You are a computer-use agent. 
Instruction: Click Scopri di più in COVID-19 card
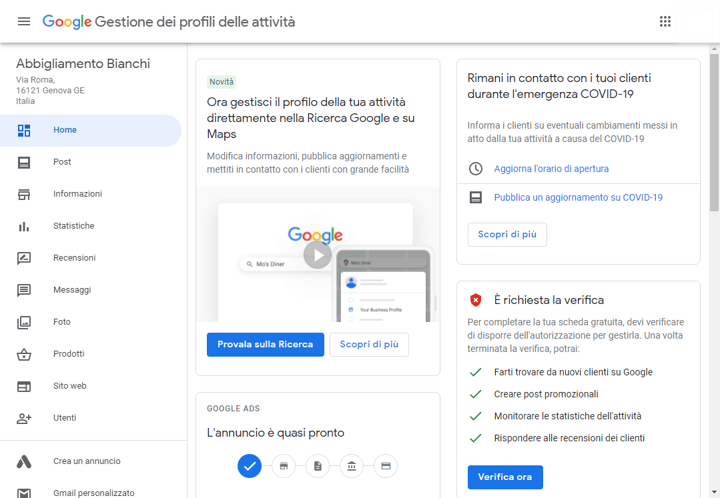click(x=507, y=235)
